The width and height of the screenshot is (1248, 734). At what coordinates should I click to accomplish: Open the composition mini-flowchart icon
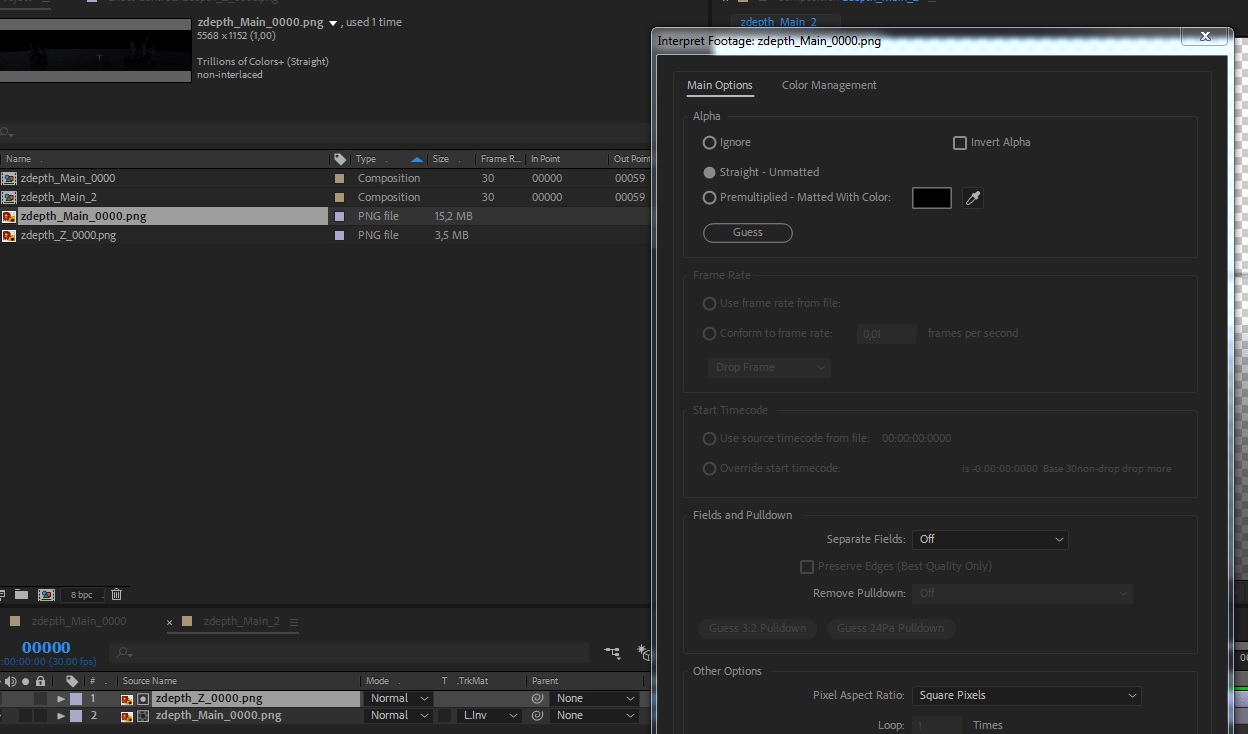(612, 653)
